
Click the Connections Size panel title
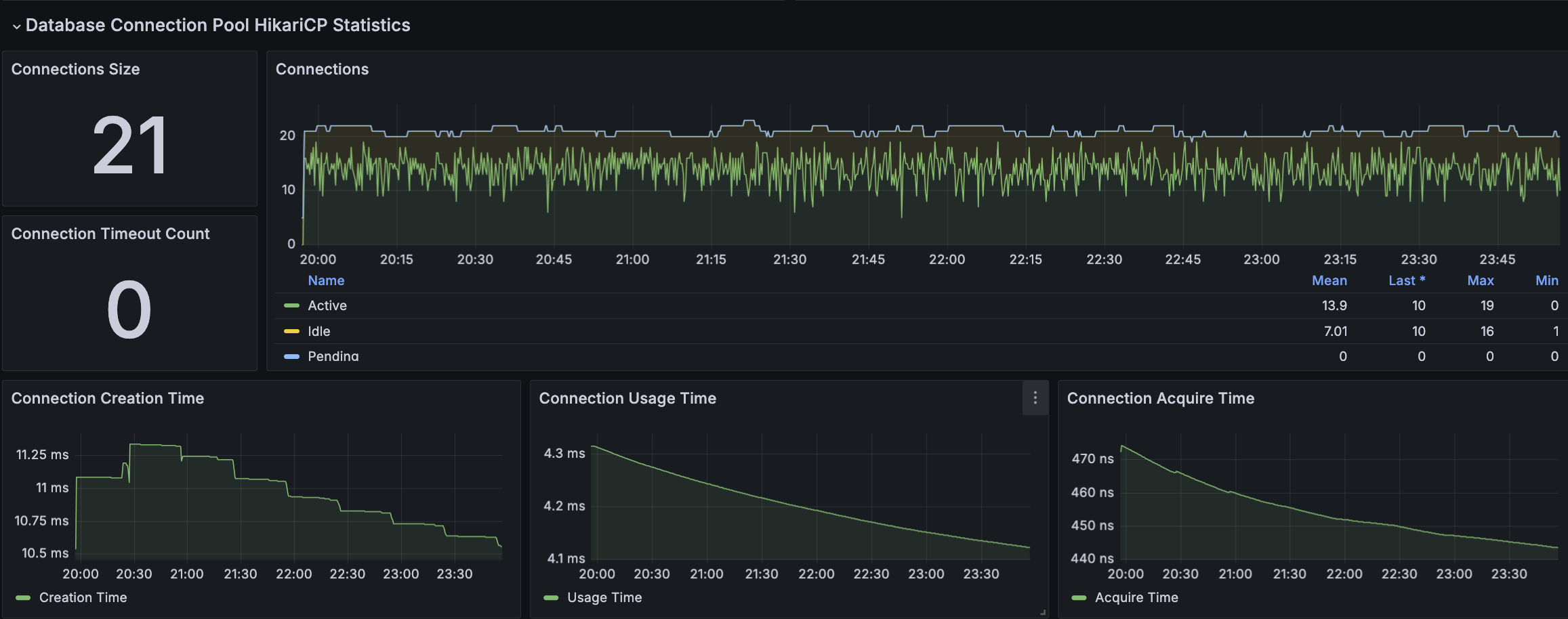(75, 69)
